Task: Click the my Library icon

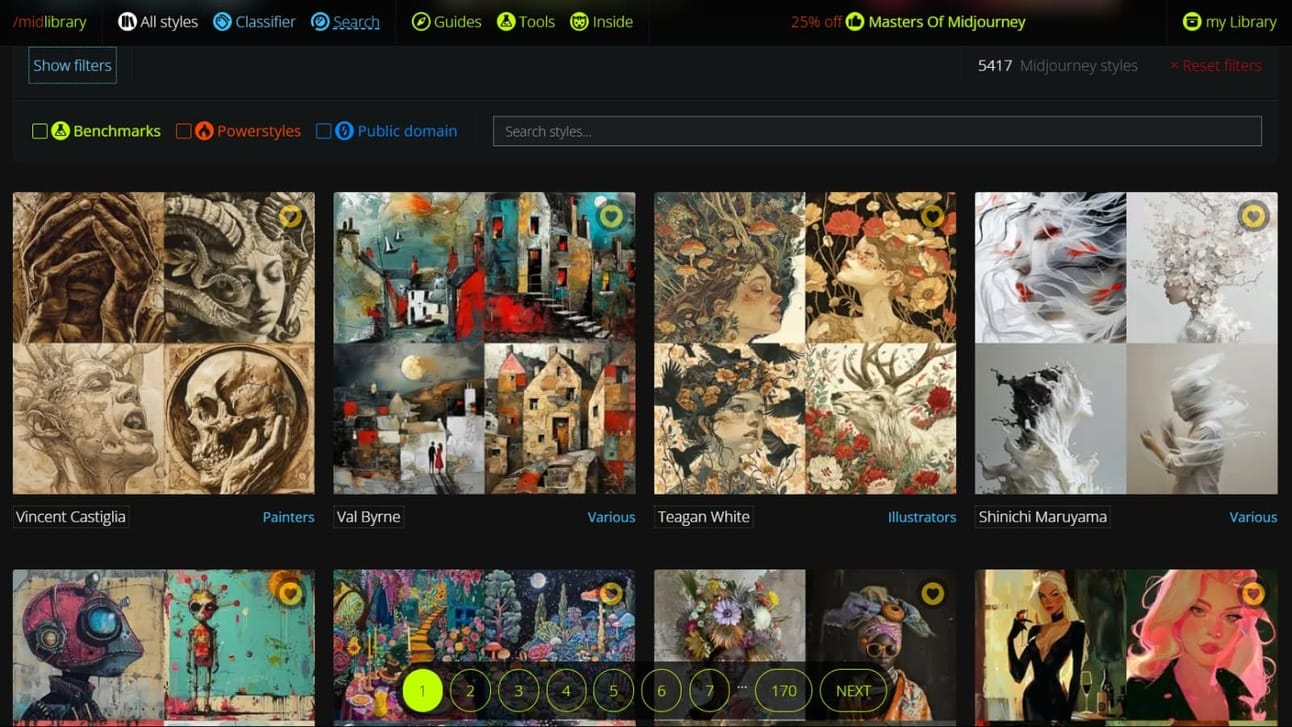Action: pos(1191,22)
